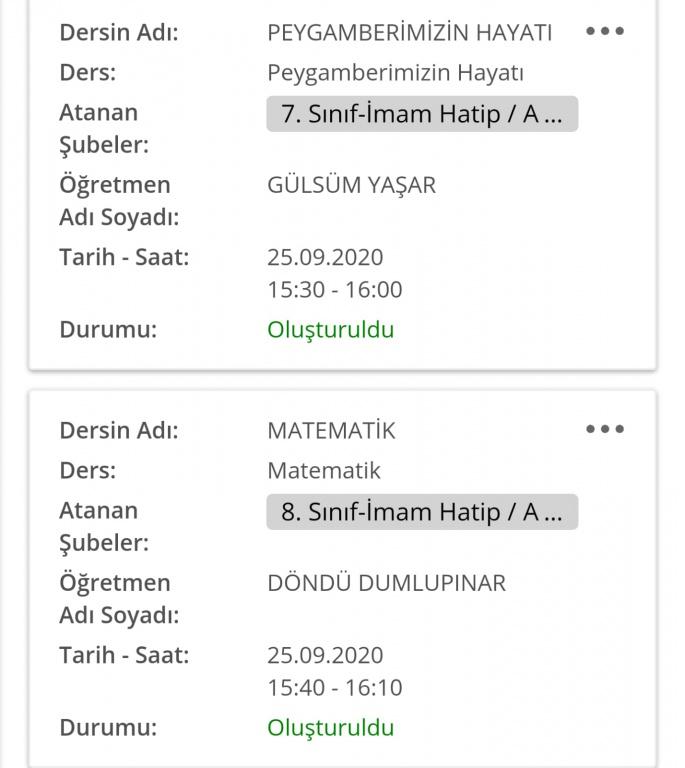Tap Tarih - Saat label in the first card

[124, 257]
